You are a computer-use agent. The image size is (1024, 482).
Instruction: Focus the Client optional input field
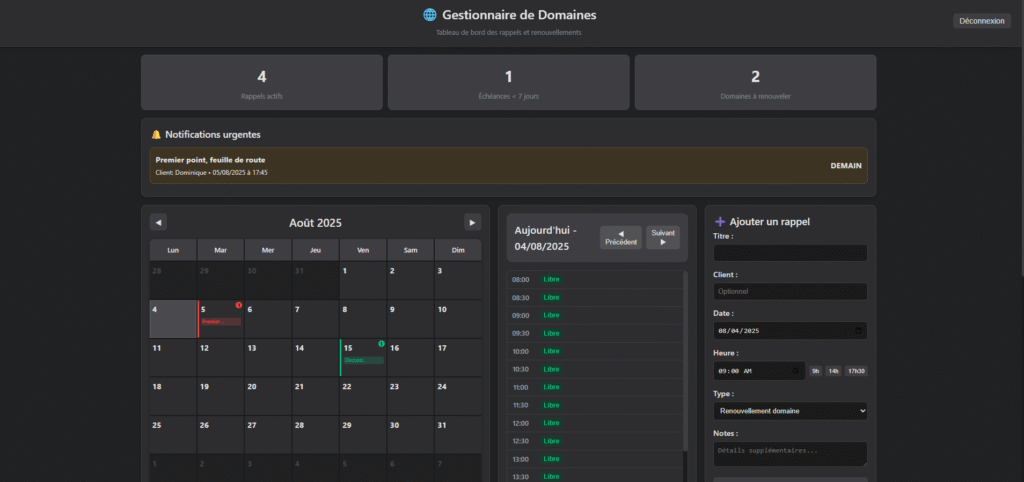click(790, 291)
